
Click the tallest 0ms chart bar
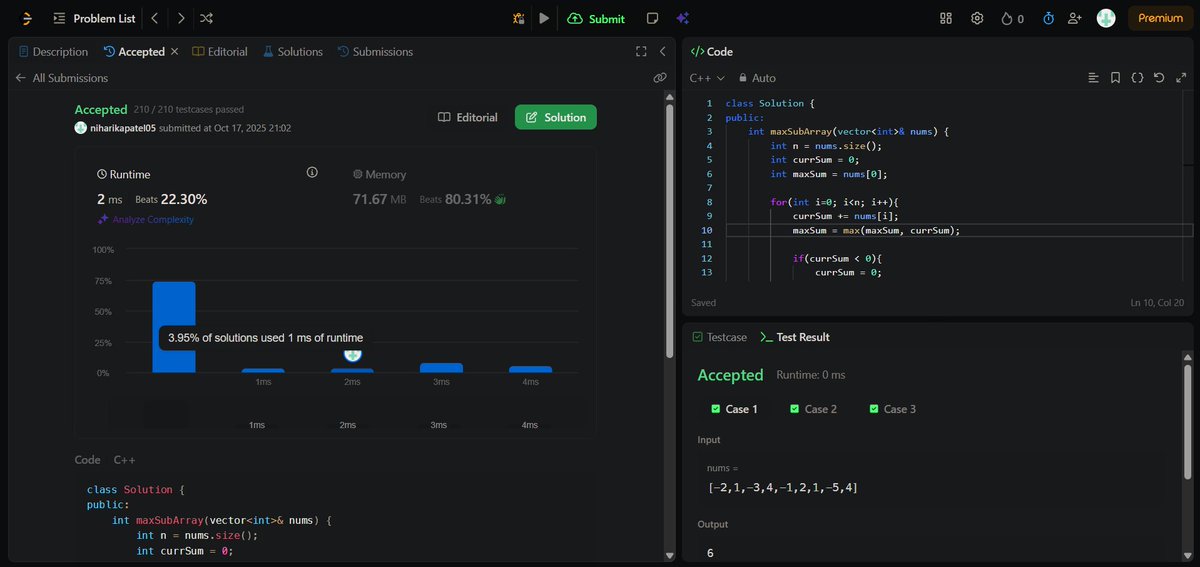coord(174,327)
